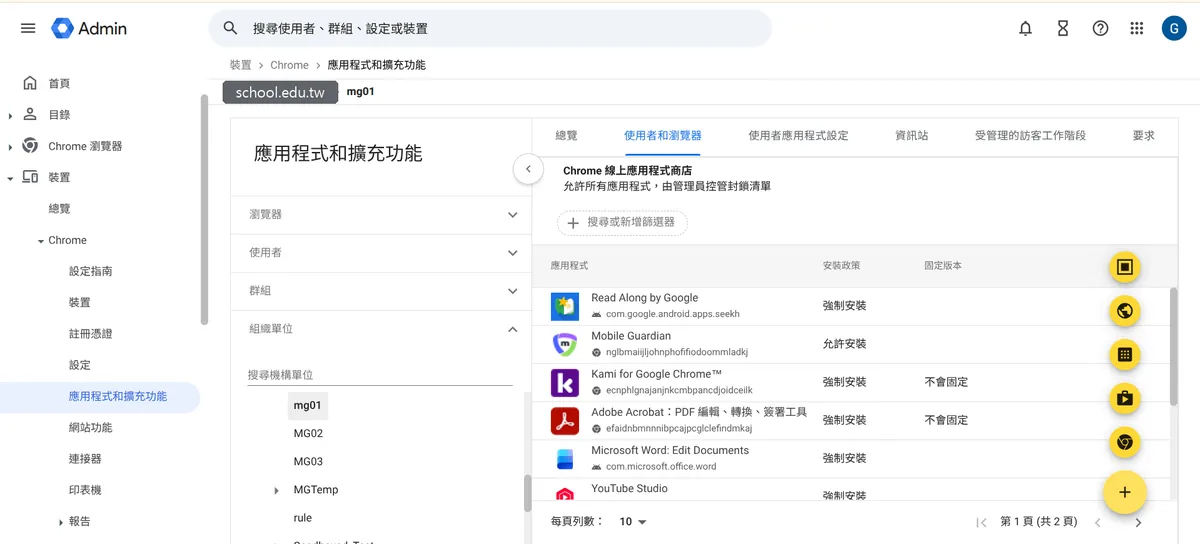Expand 報告 in the sidebar
The width and height of the screenshot is (1200, 544).
pos(61,522)
